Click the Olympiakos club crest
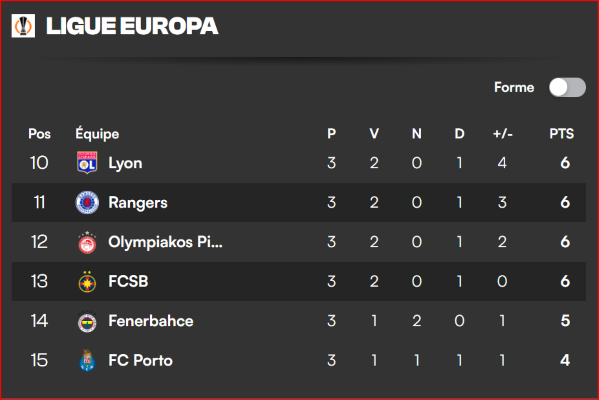Screen dimensions: 599x400 [x=87, y=242]
